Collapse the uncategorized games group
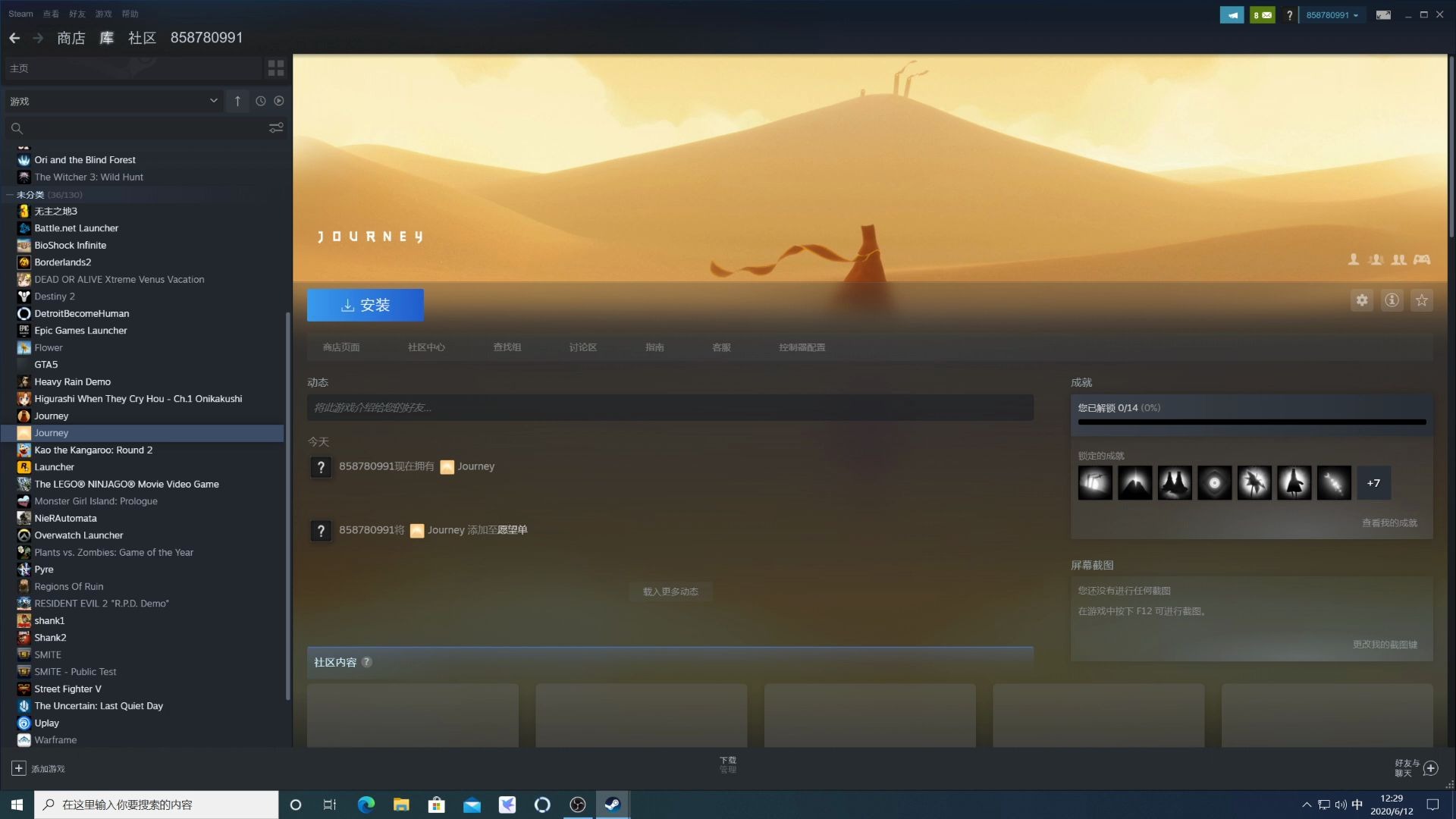The image size is (1456, 819). (10, 195)
